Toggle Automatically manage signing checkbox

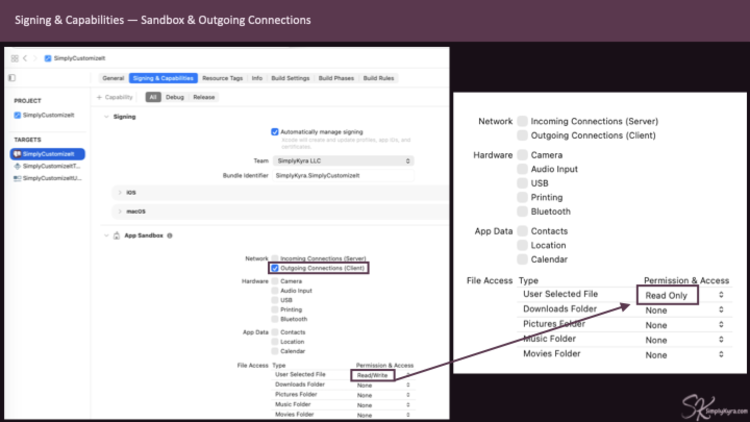(275, 132)
